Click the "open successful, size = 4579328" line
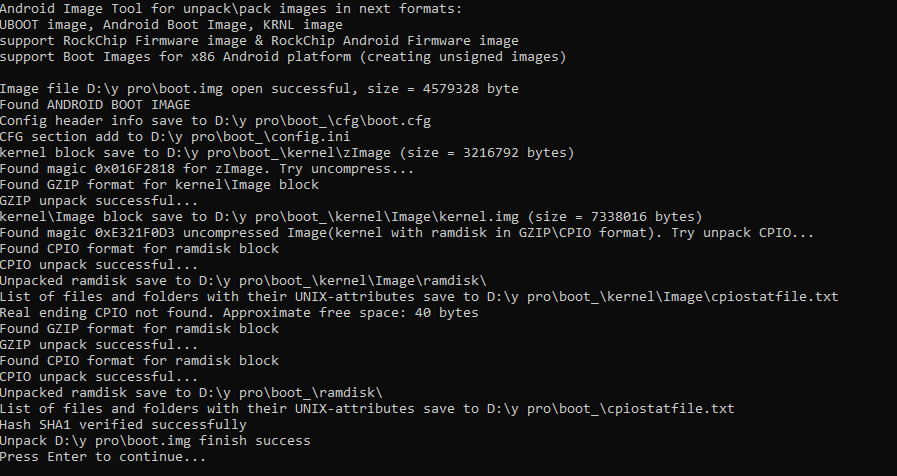897x476 pixels. point(259,88)
